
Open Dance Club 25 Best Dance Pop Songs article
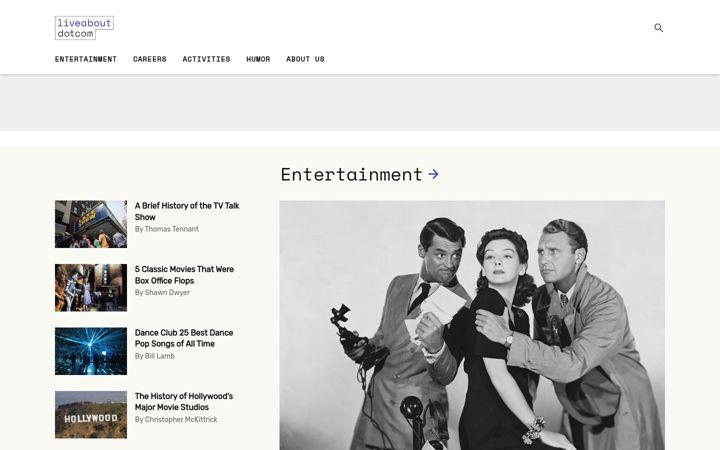point(184,338)
